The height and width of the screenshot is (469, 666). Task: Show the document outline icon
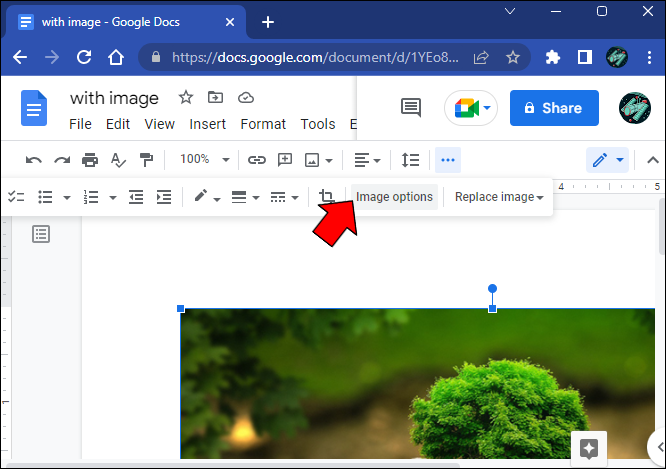(41, 234)
